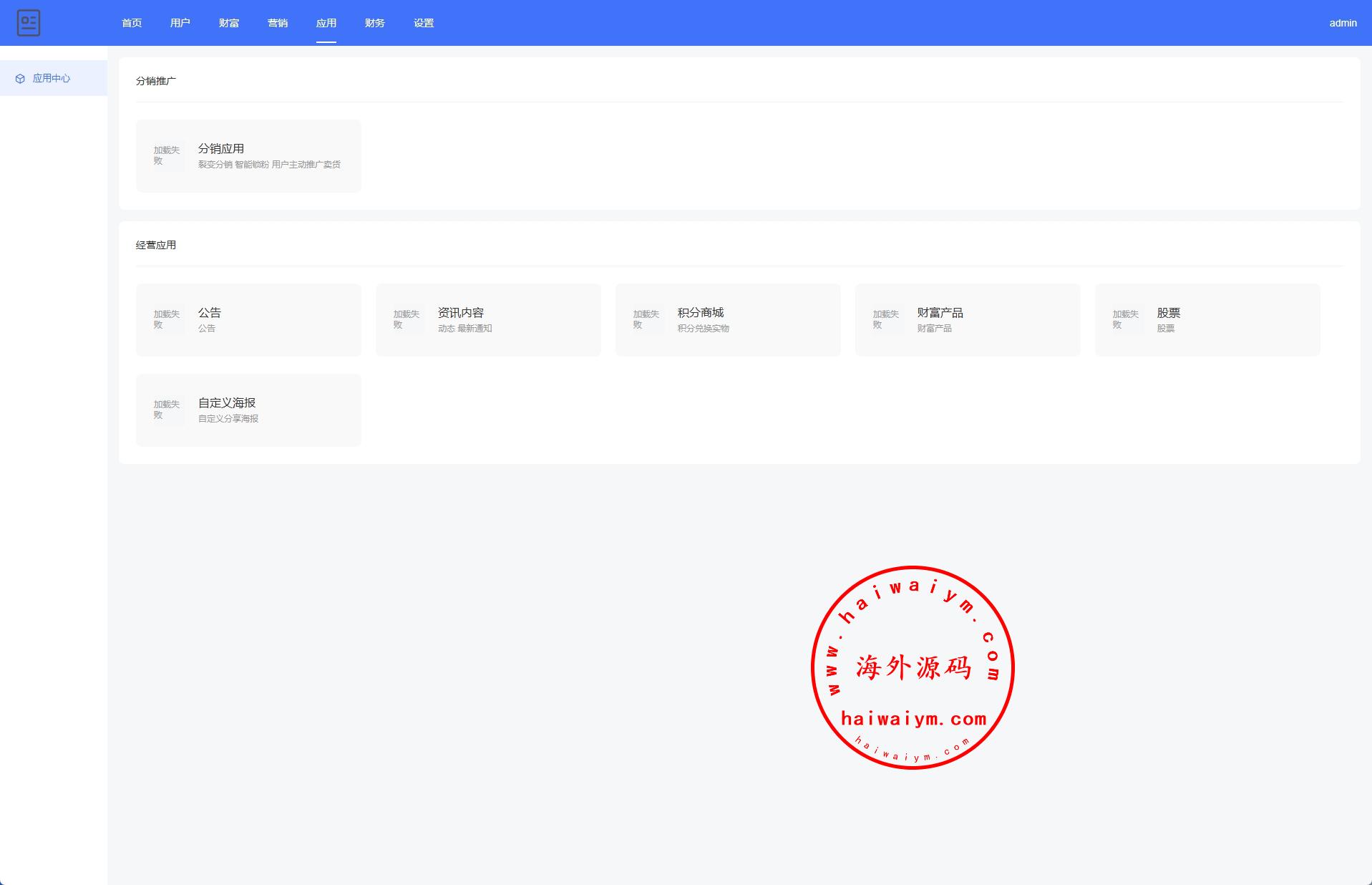Open the 分销应用 app title

pyautogui.click(x=221, y=149)
